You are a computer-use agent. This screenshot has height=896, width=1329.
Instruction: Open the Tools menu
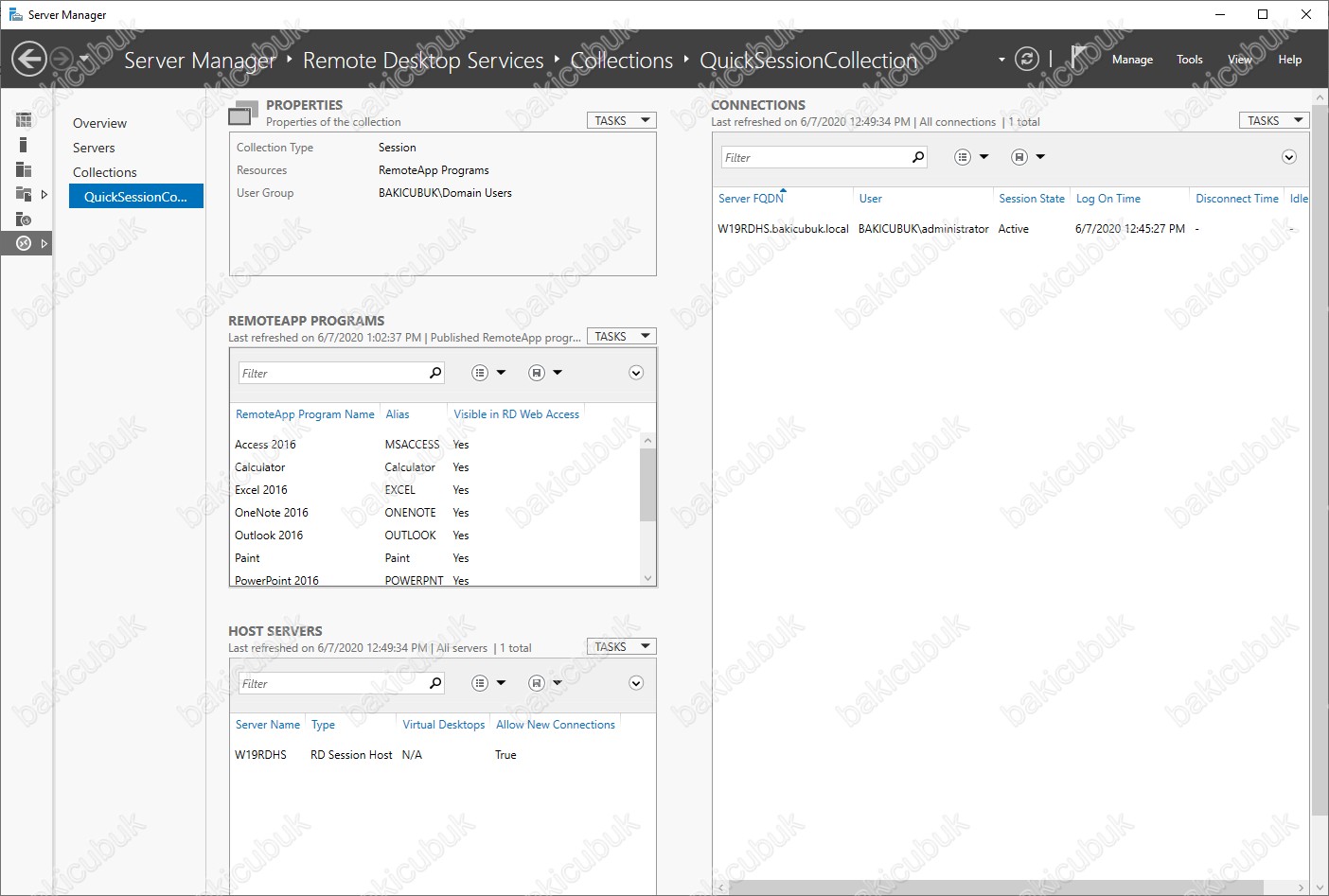[1190, 60]
